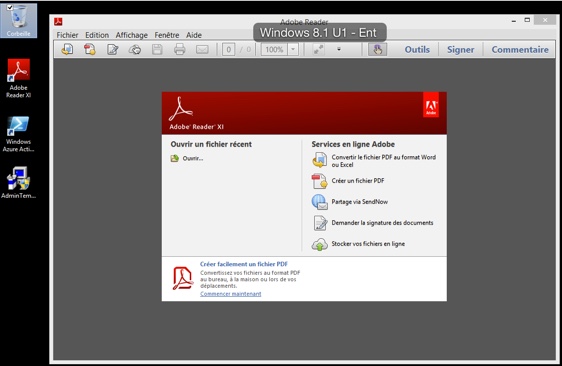Click the Créer un fichier PDF service link
Screen dimensions: 562x366
pos(358,181)
